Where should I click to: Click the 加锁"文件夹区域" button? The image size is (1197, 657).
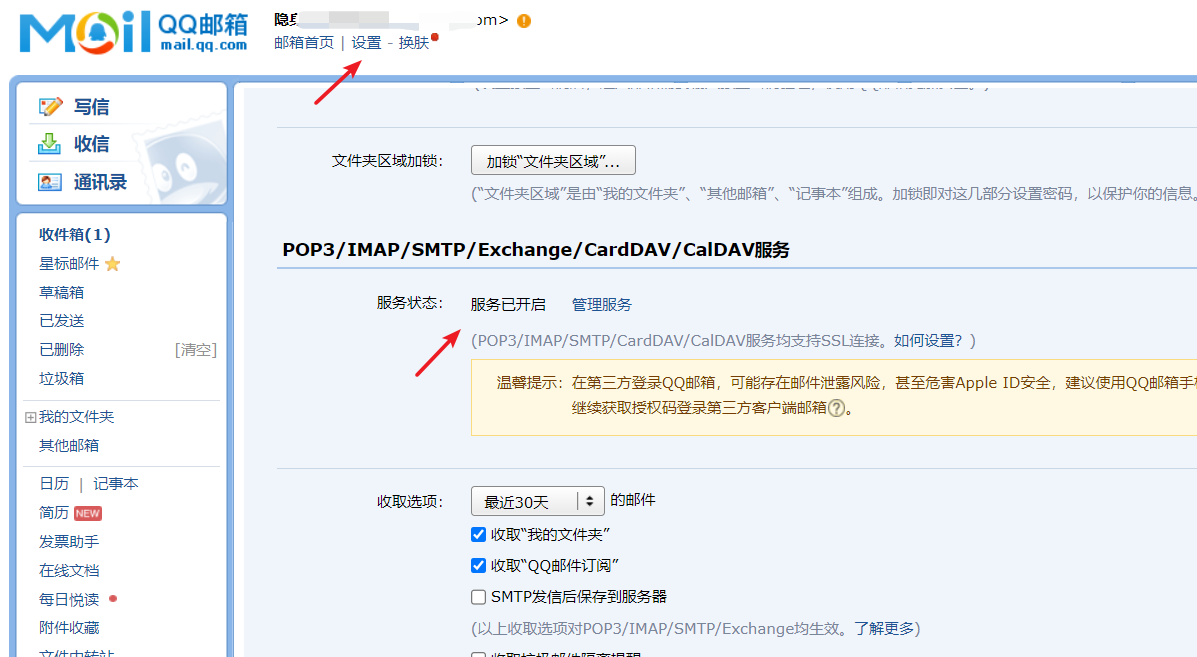(553, 161)
